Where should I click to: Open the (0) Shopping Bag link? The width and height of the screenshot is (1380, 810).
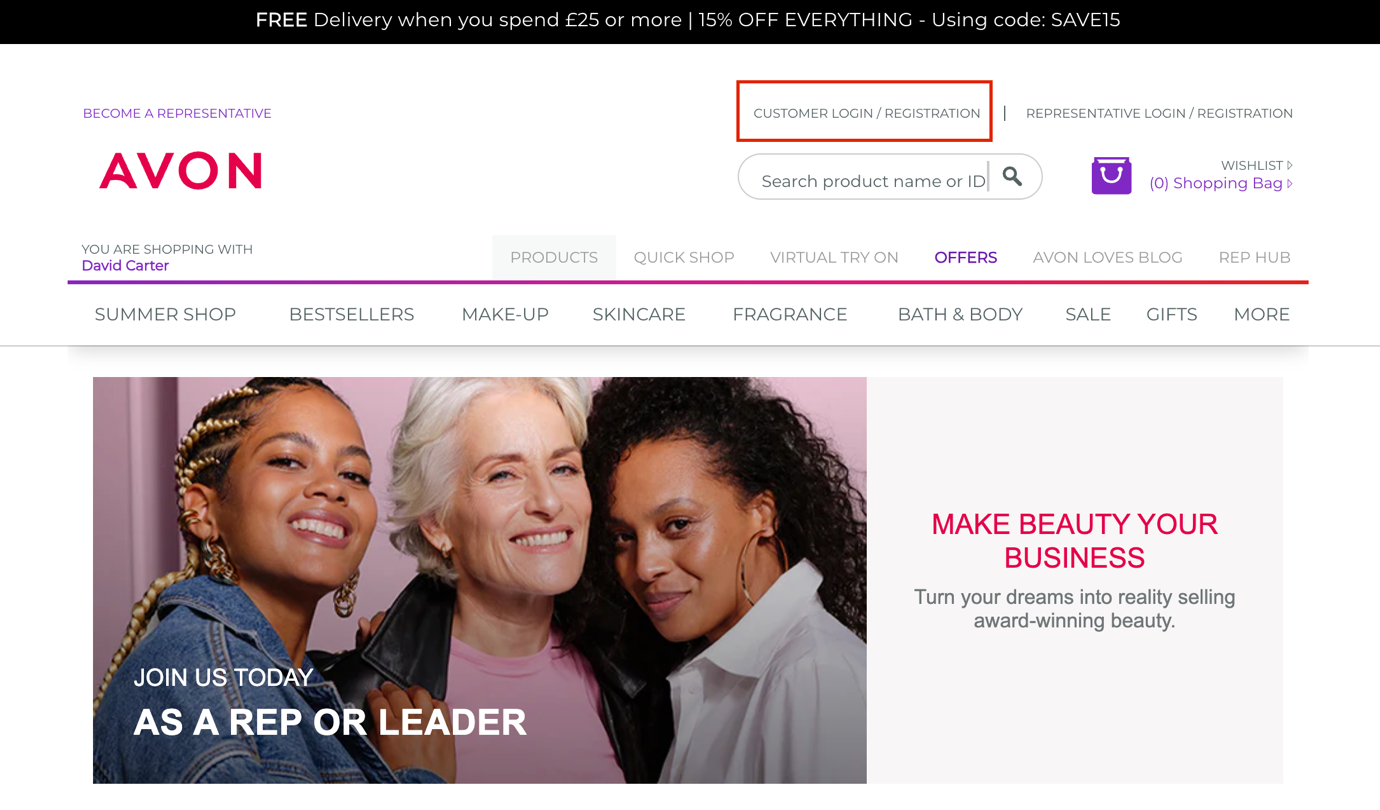pyautogui.click(x=1220, y=183)
